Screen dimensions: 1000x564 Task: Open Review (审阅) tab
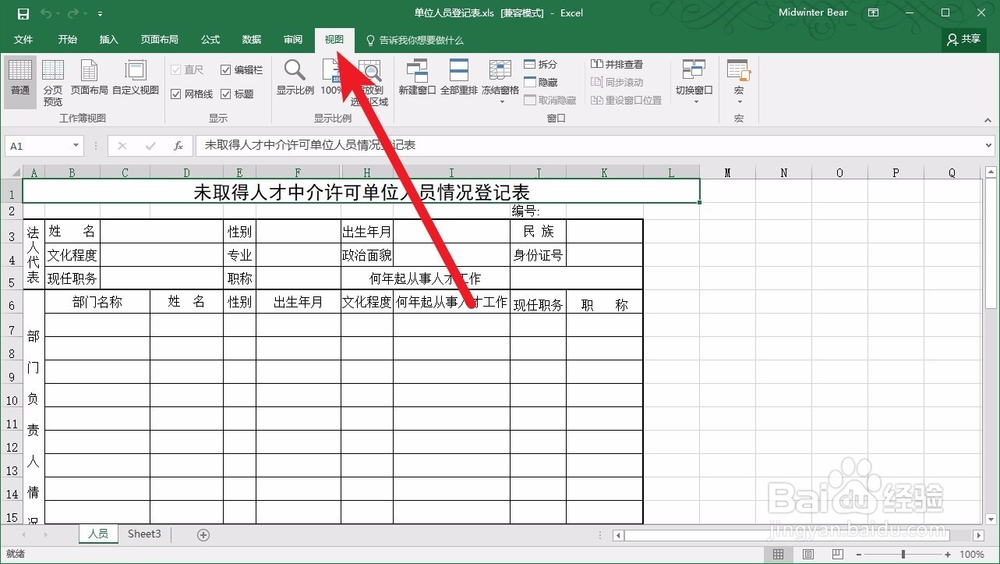coord(293,40)
